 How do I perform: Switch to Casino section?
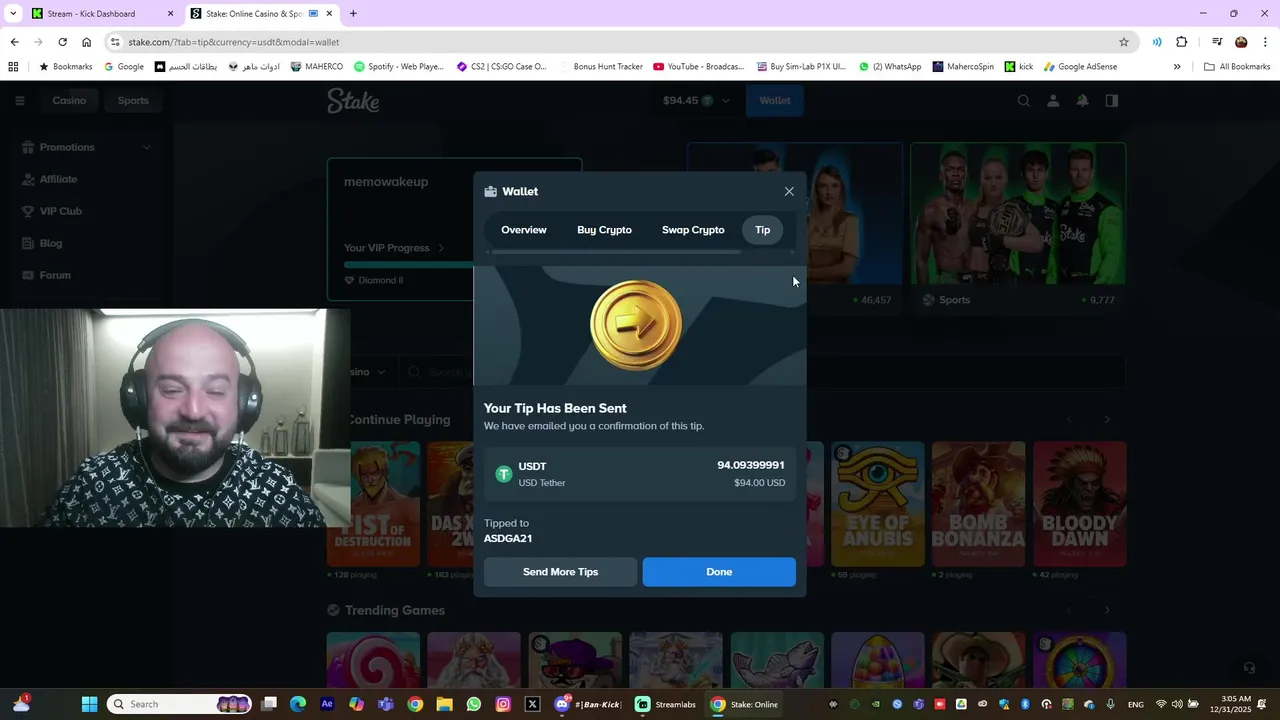point(69,100)
